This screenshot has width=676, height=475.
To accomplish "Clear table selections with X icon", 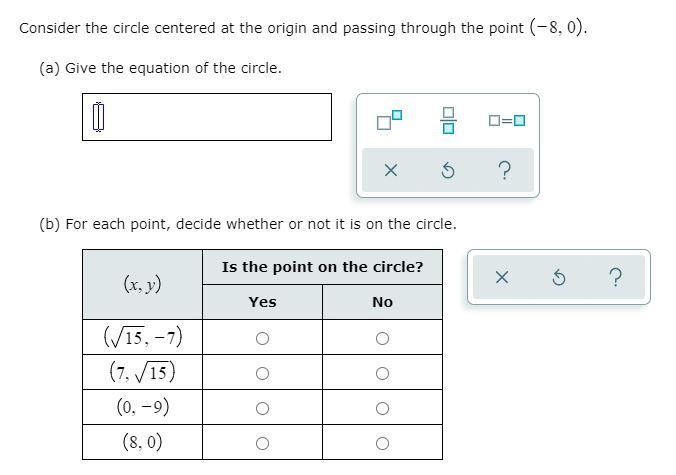I will tap(502, 277).
